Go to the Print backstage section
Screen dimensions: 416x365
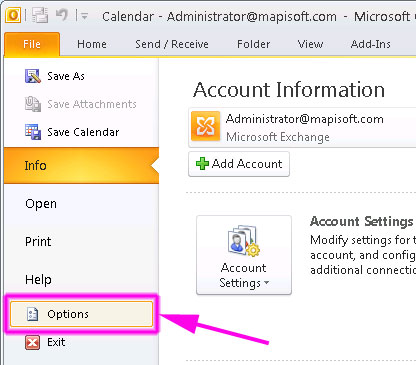[38, 241]
